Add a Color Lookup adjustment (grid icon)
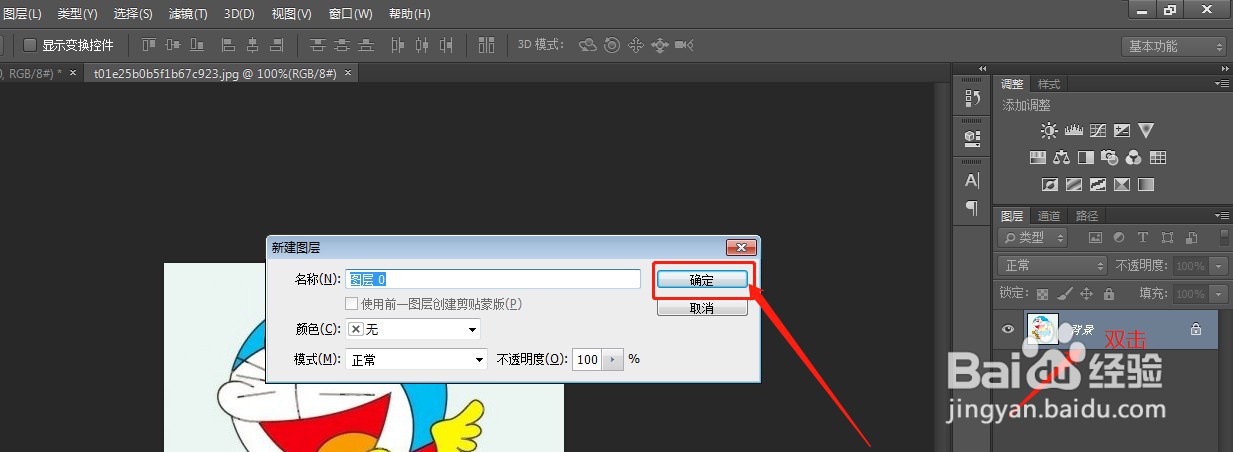The height and width of the screenshot is (452, 1233). click(1158, 157)
